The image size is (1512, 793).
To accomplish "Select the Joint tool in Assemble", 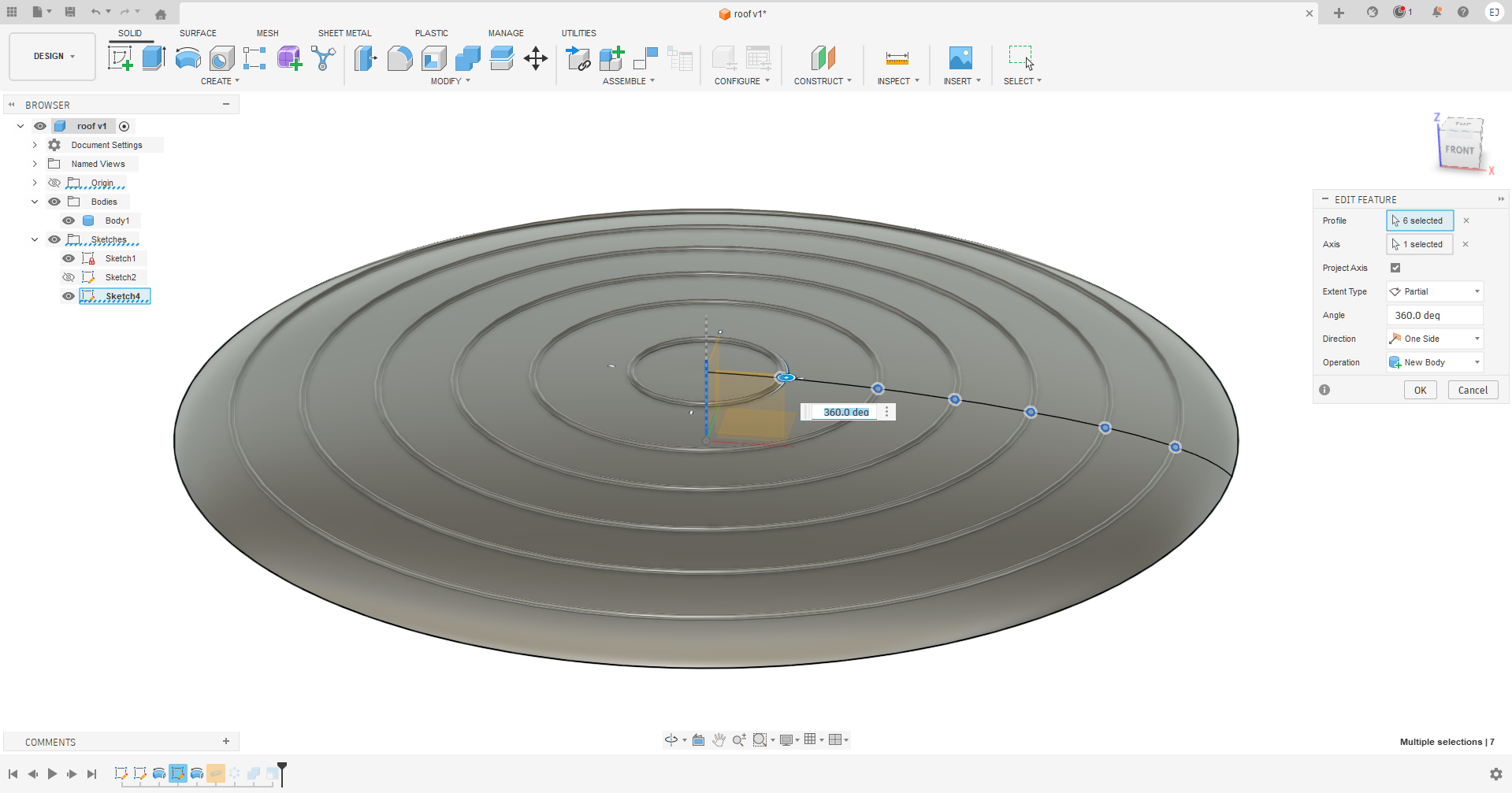I will (645, 58).
